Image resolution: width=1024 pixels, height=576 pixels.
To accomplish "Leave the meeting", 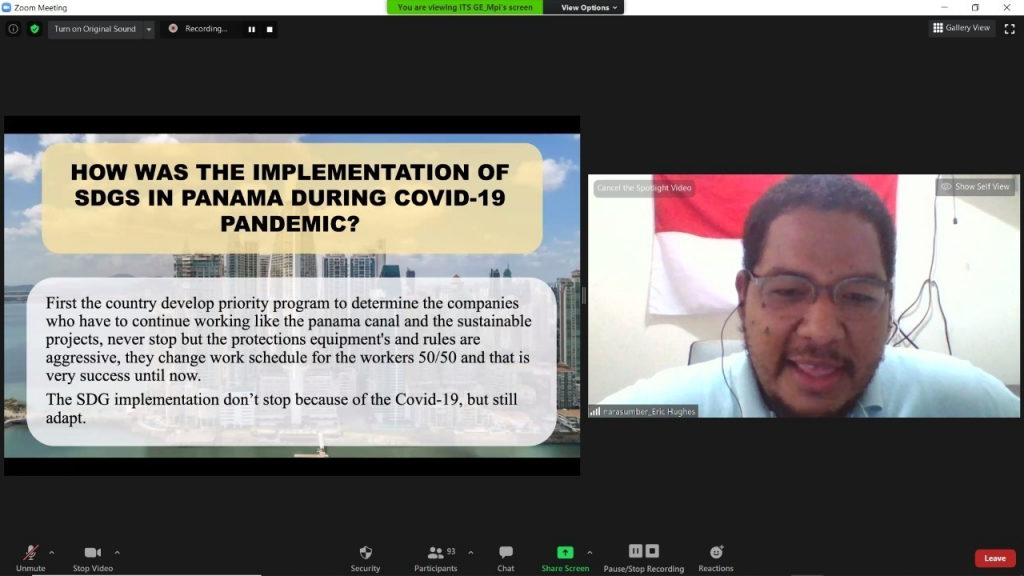I will click(994, 558).
